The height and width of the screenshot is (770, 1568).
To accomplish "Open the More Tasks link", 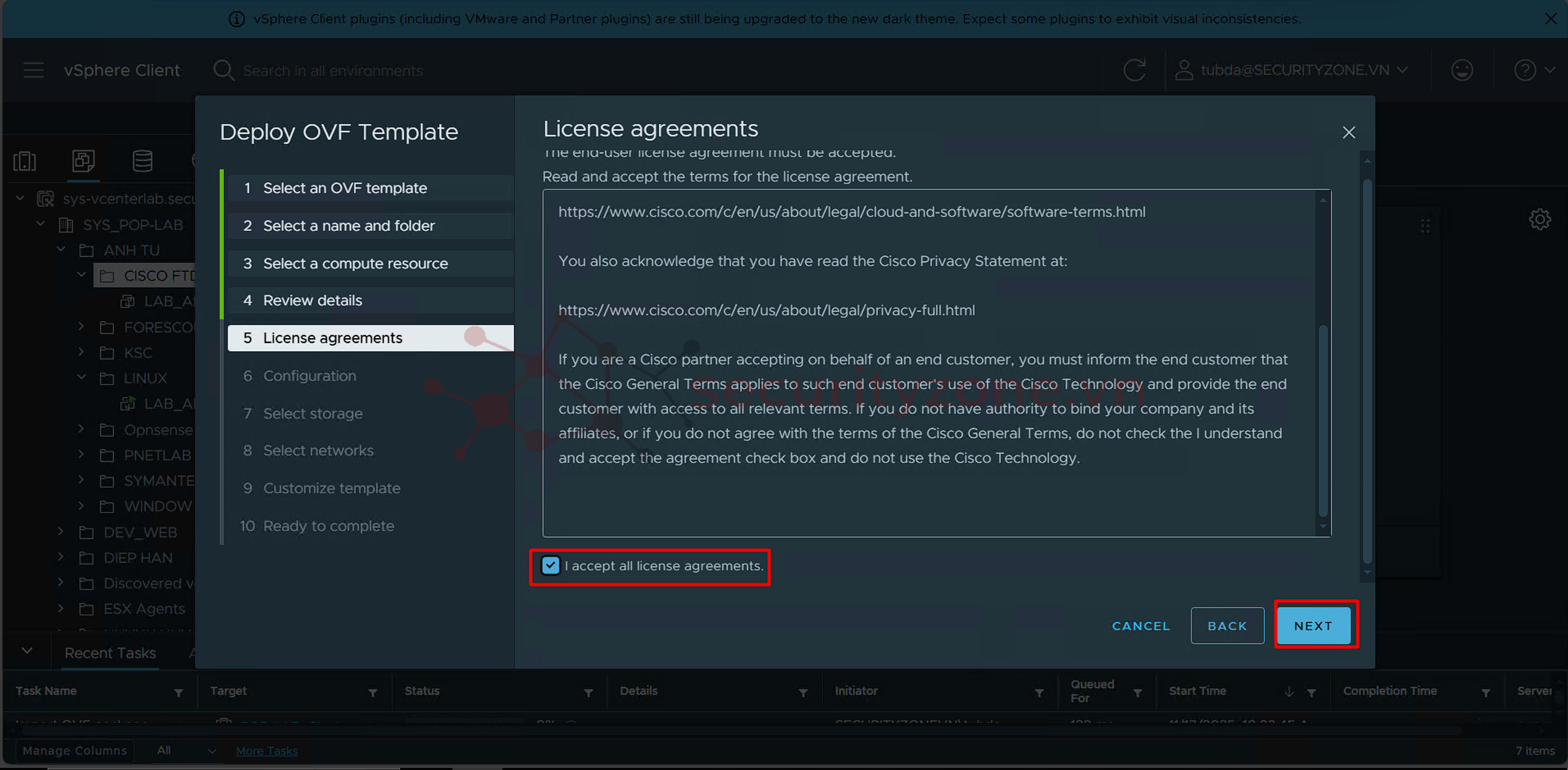I will tap(267, 750).
